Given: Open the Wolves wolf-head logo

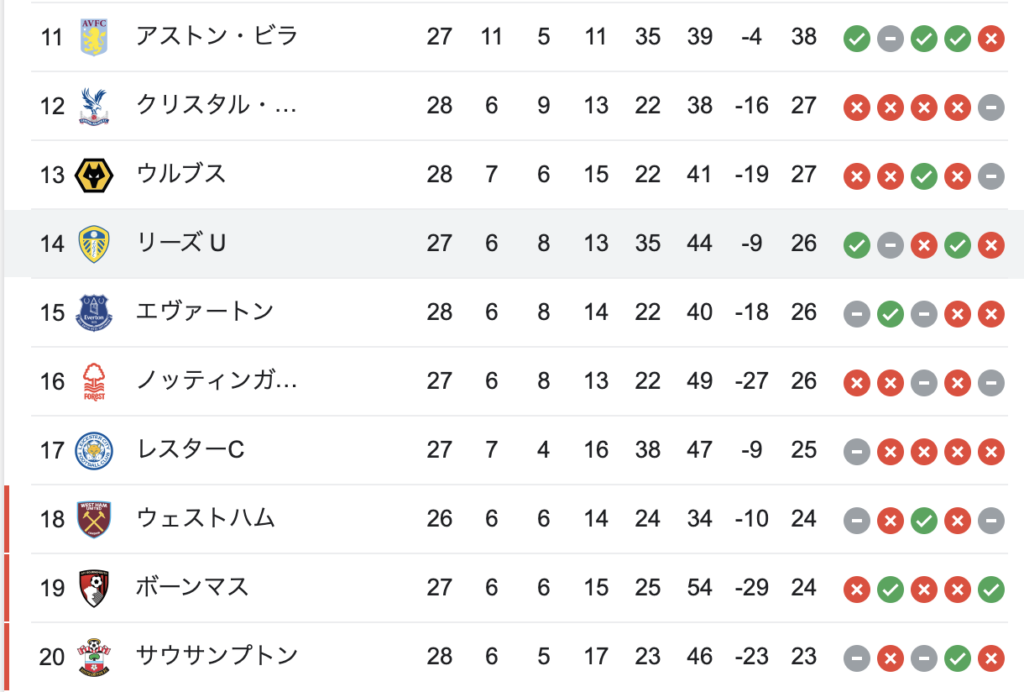Looking at the screenshot, I should point(94,175).
